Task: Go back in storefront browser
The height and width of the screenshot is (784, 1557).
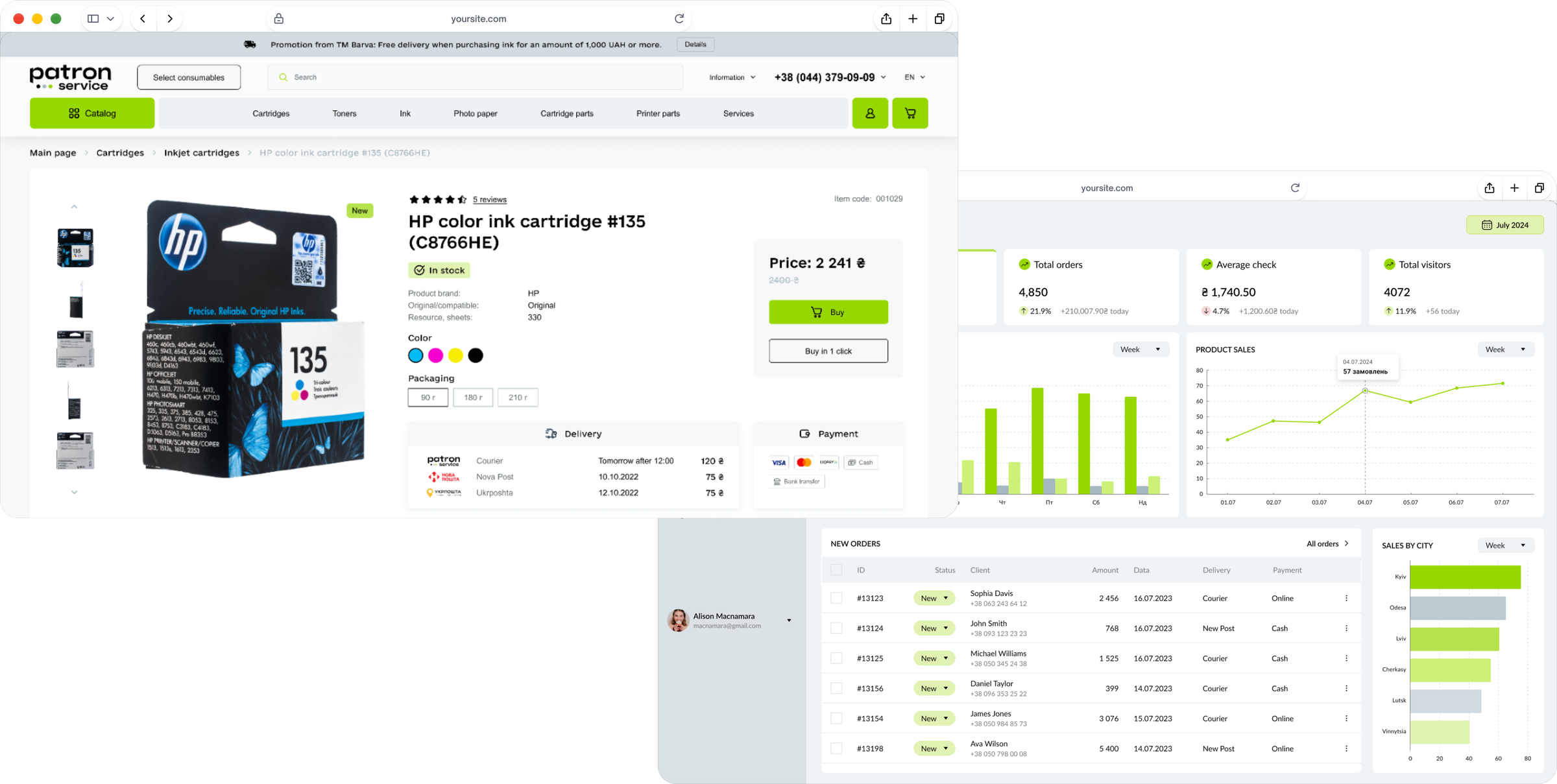Action: (x=143, y=19)
